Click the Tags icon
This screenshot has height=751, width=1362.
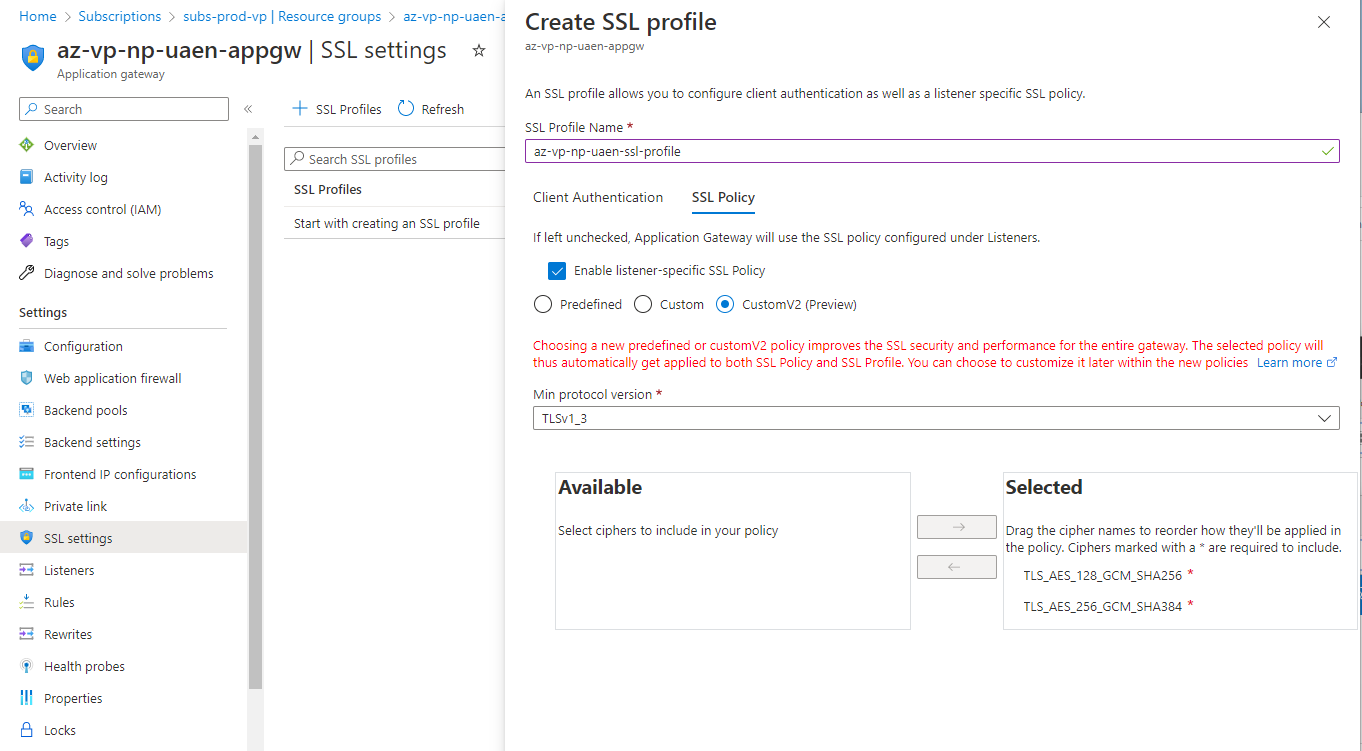pyautogui.click(x=27, y=241)
